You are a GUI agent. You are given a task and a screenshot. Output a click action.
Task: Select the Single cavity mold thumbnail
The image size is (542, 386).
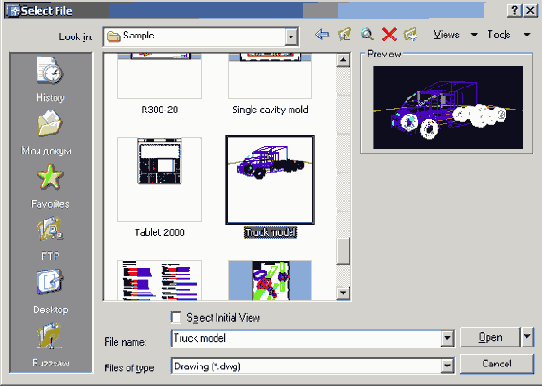coord(270,76)
